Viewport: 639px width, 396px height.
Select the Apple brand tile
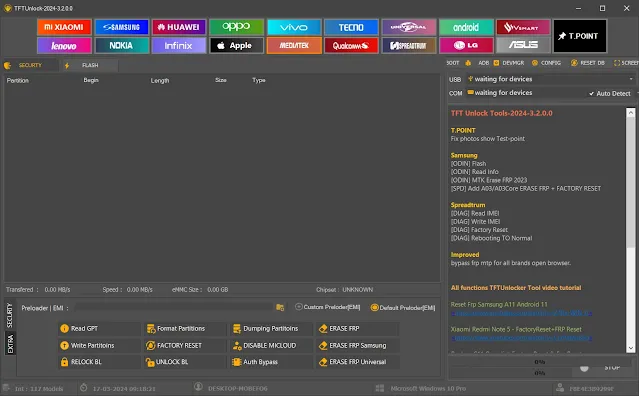[236, 46]
